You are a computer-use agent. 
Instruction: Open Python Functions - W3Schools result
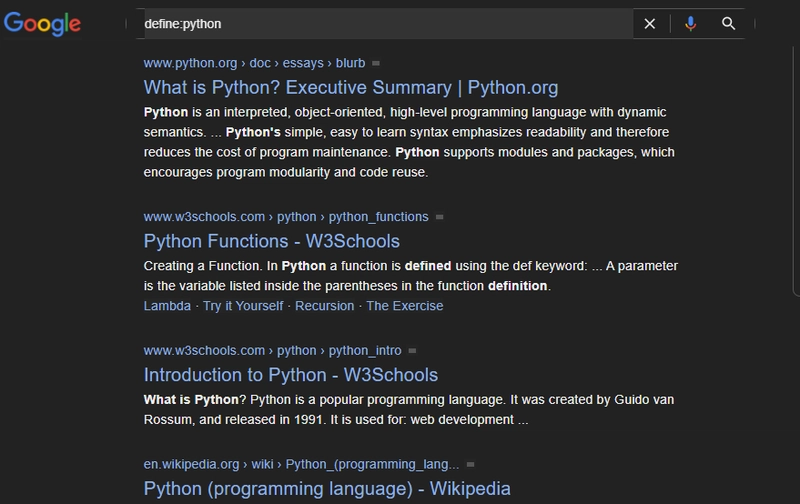pos(271,241)
